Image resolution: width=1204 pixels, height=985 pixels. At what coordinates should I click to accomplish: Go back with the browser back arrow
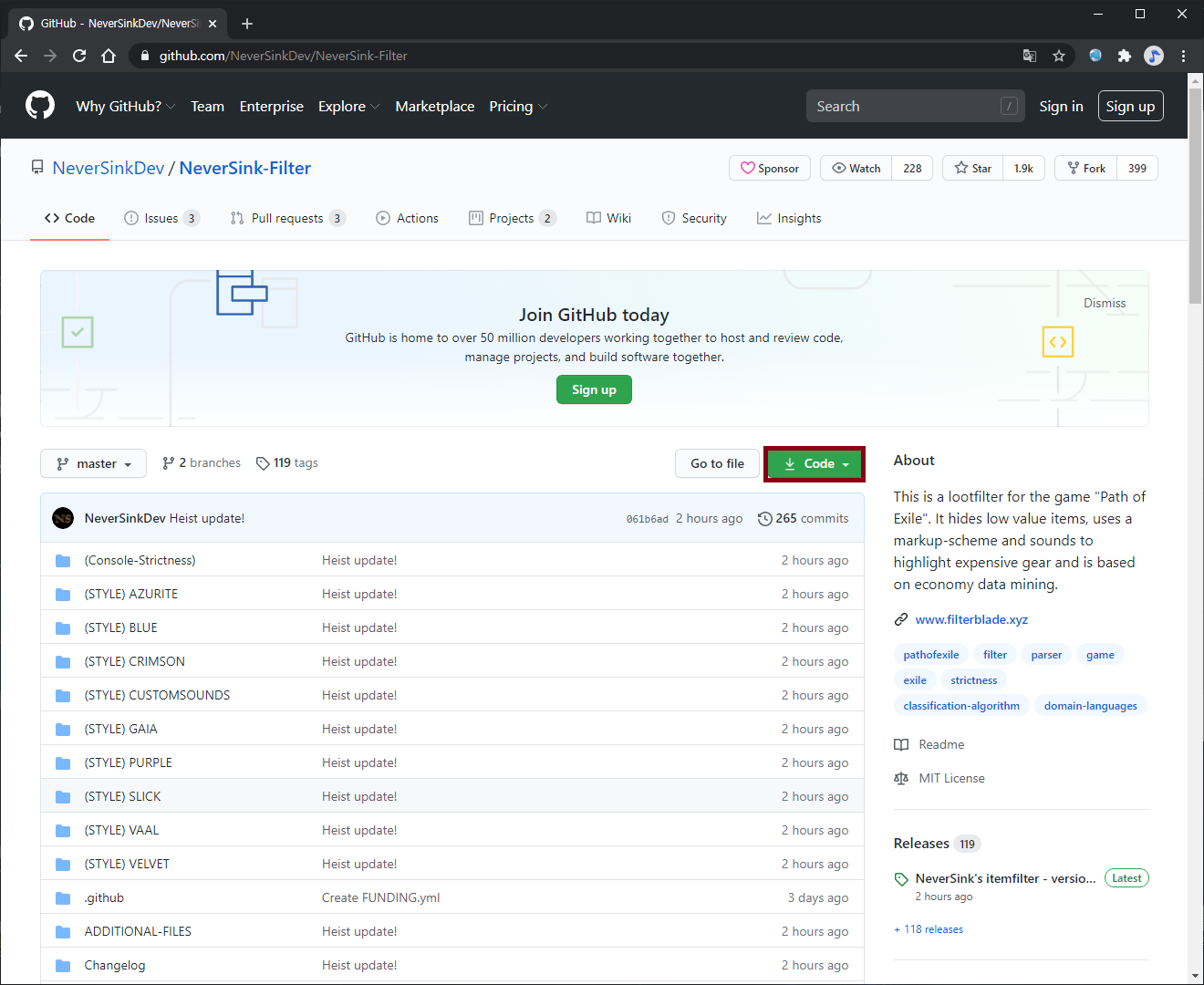[x=21, y=56]
